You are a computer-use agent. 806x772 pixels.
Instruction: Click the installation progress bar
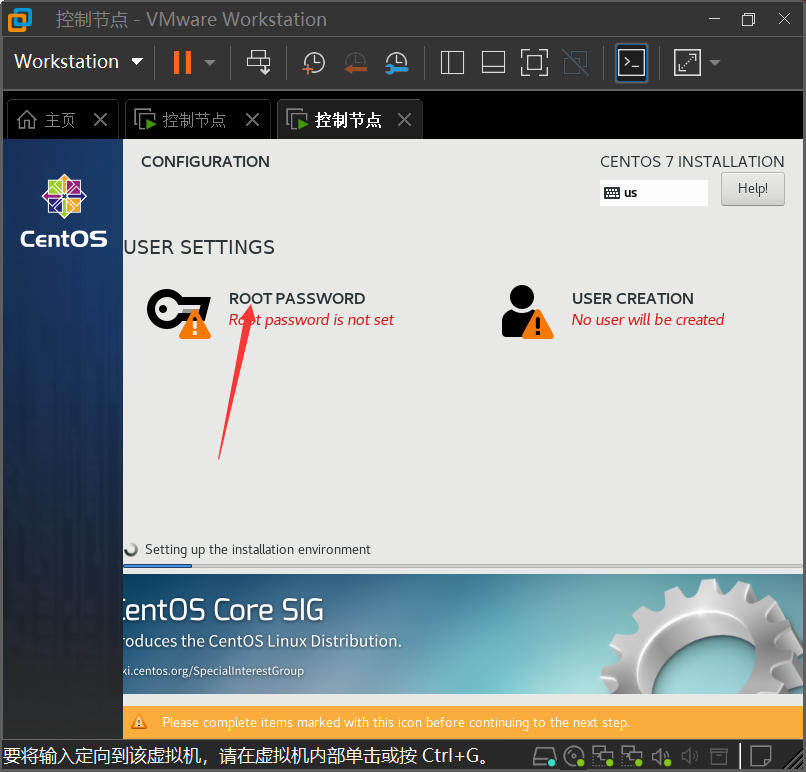pyautogui.click(x=463, y=566)
